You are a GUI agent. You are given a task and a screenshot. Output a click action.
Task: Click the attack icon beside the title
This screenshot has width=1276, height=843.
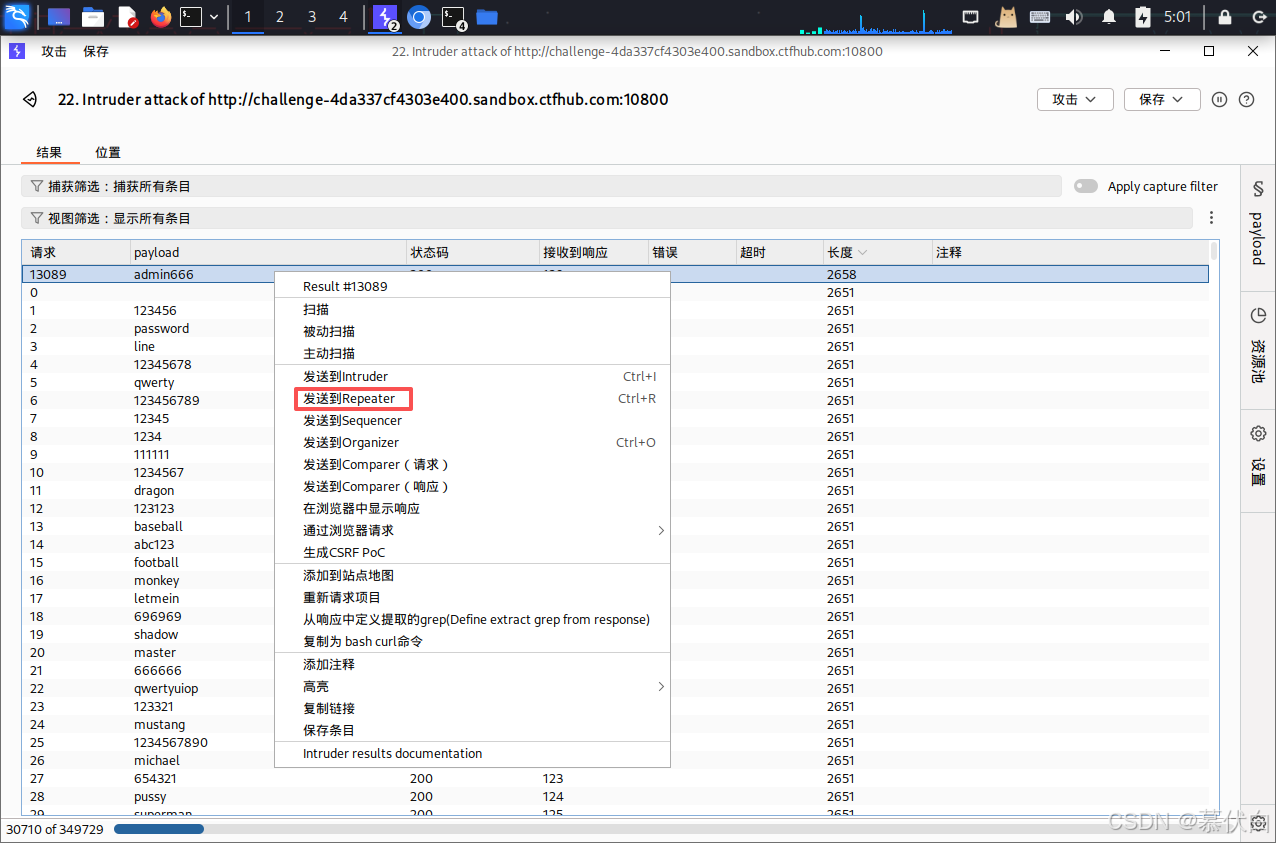pyautogui.click(x=30, y=99)
